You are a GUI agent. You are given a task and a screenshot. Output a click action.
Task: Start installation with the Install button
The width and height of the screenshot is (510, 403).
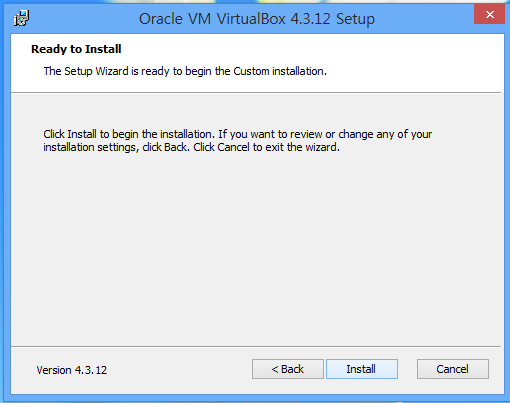pyautogui.click(x=362, y=369)
